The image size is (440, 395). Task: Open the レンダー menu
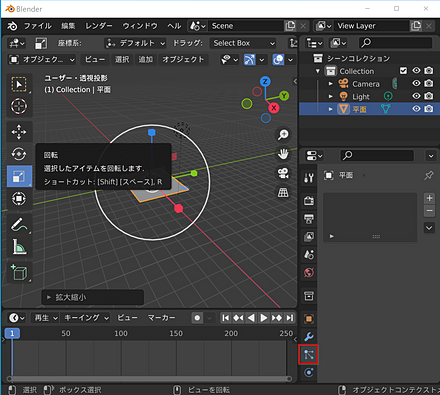pyautogui.click(x=99, y=26)
